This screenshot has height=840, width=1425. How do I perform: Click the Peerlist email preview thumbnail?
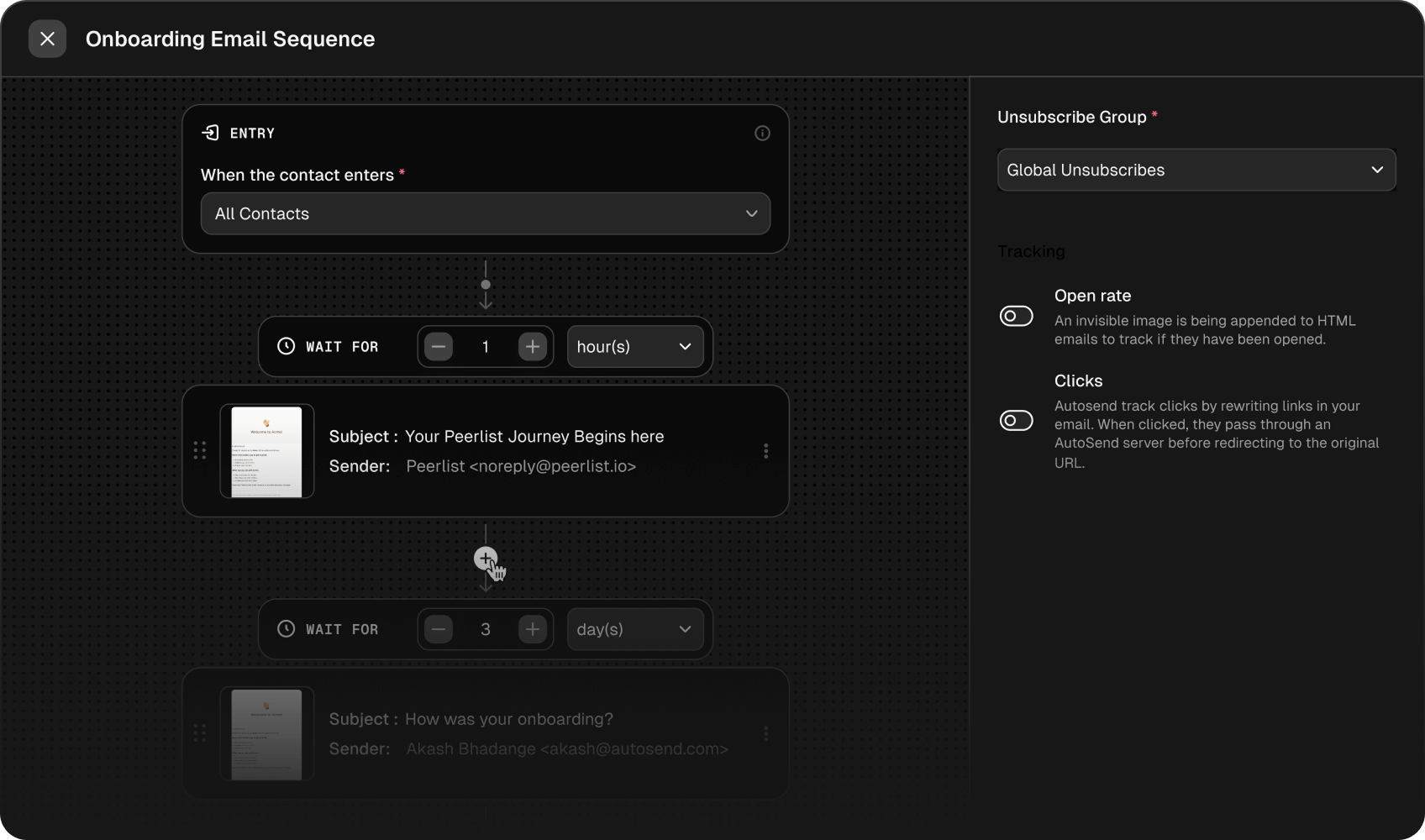click(267, 451)
